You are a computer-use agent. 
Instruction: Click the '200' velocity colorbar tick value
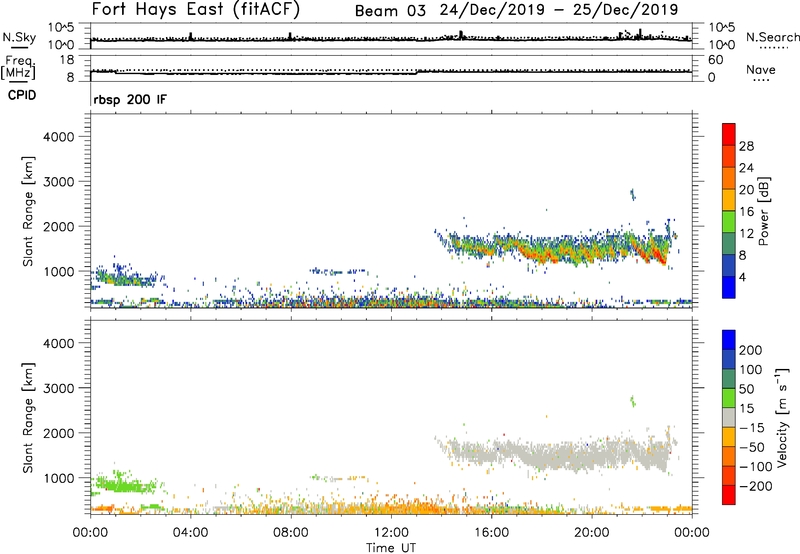(751, 350)
